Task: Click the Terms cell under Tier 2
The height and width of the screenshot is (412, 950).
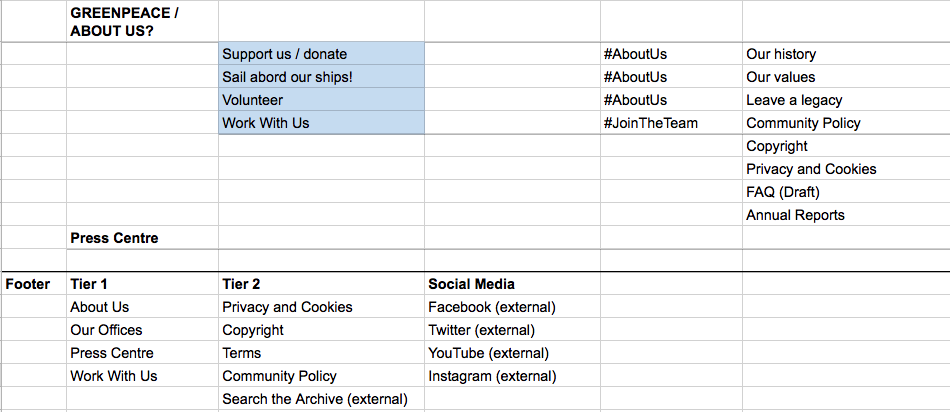Action: coord(321,353)
